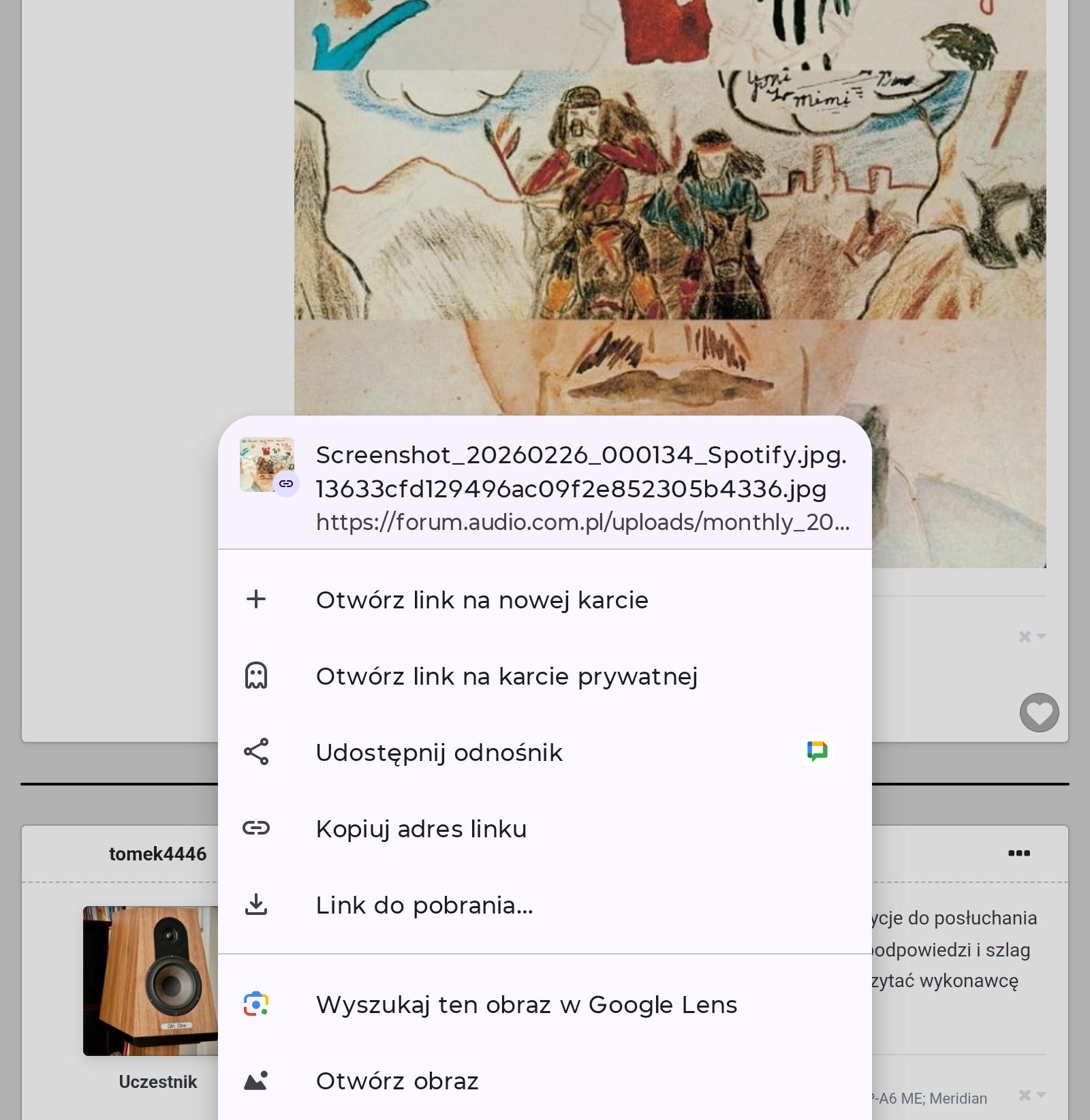
Task: Expand the signature X dropdown above the heart
Action: [1031, 636]
